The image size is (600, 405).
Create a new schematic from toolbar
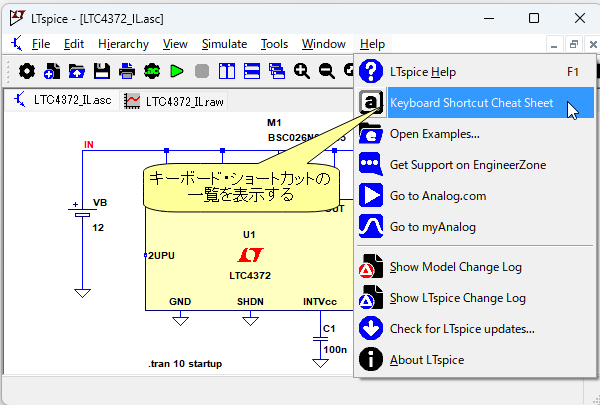pos(51,71)
